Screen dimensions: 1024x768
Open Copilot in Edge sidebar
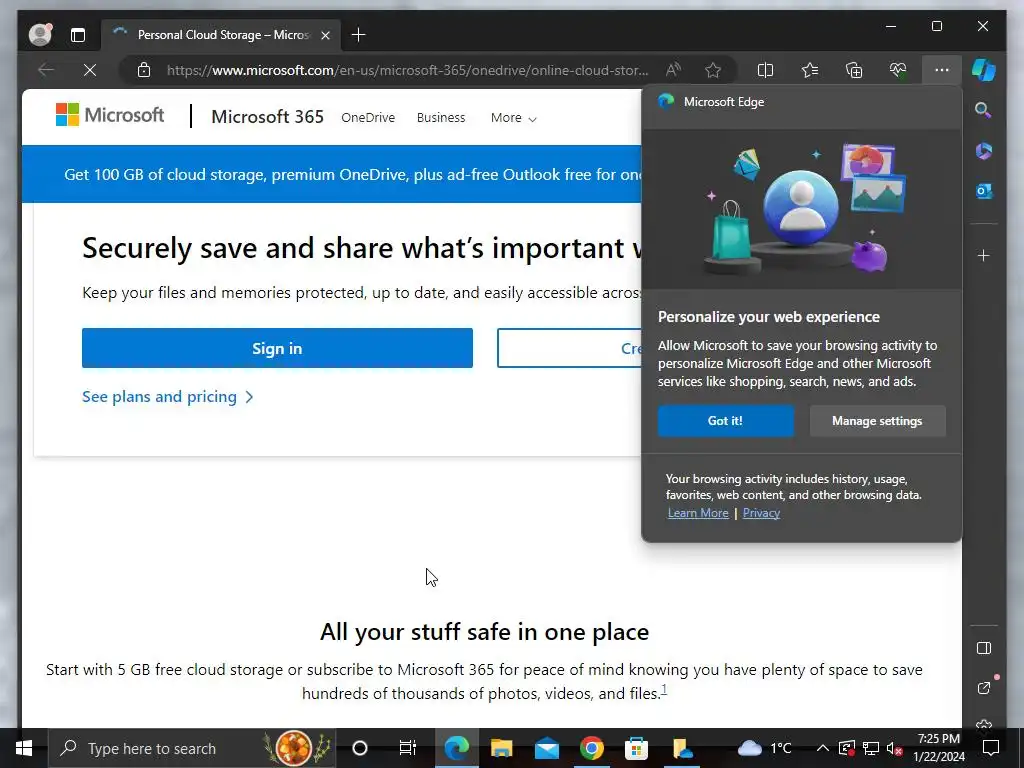984,70
